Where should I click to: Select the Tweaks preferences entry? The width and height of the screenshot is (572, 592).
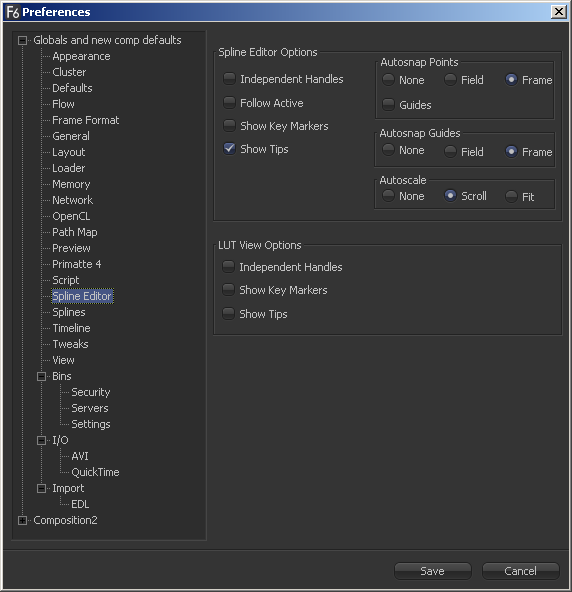(70, 344)
